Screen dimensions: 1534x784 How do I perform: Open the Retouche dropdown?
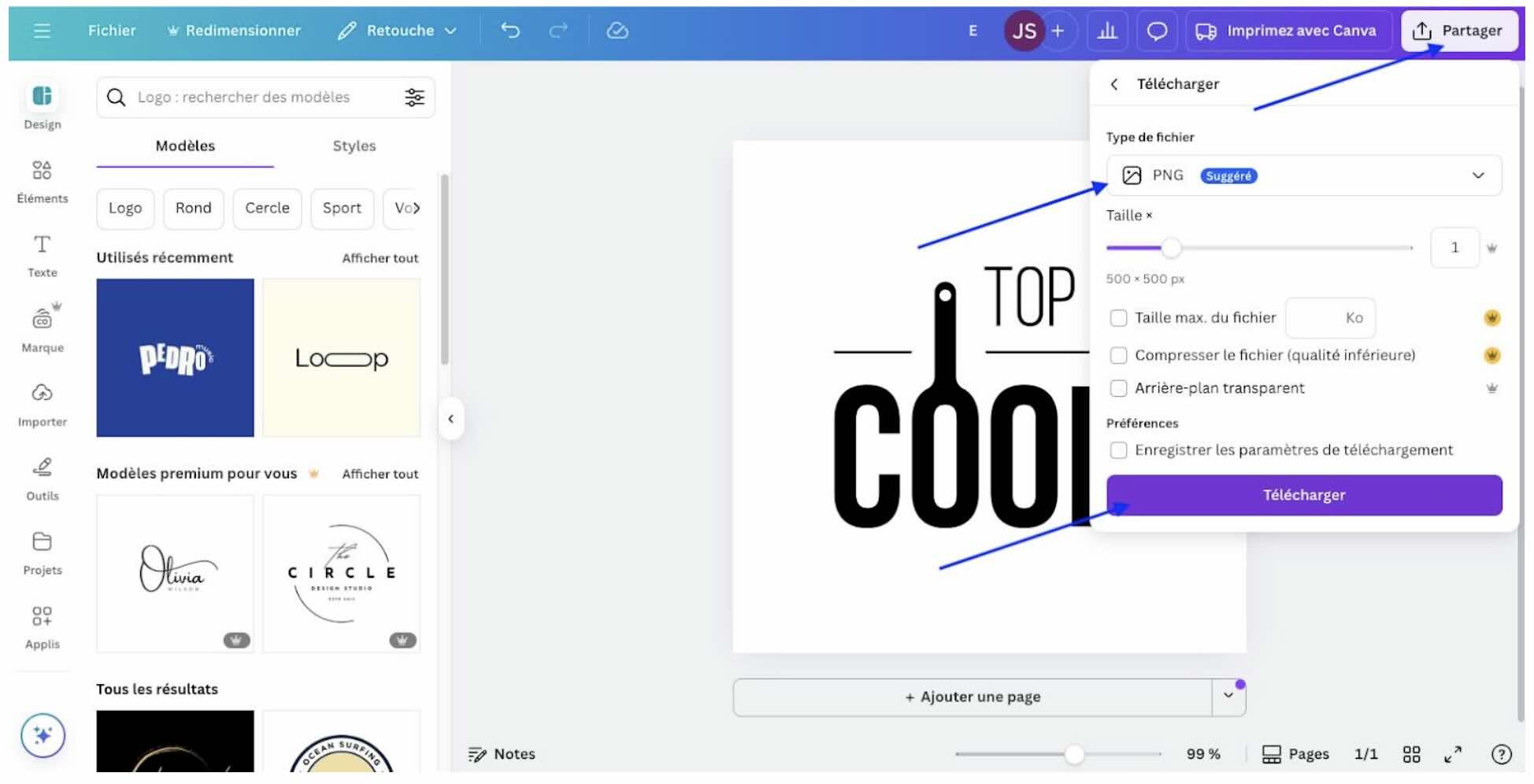pyautogui.click(x=397, y=31)
